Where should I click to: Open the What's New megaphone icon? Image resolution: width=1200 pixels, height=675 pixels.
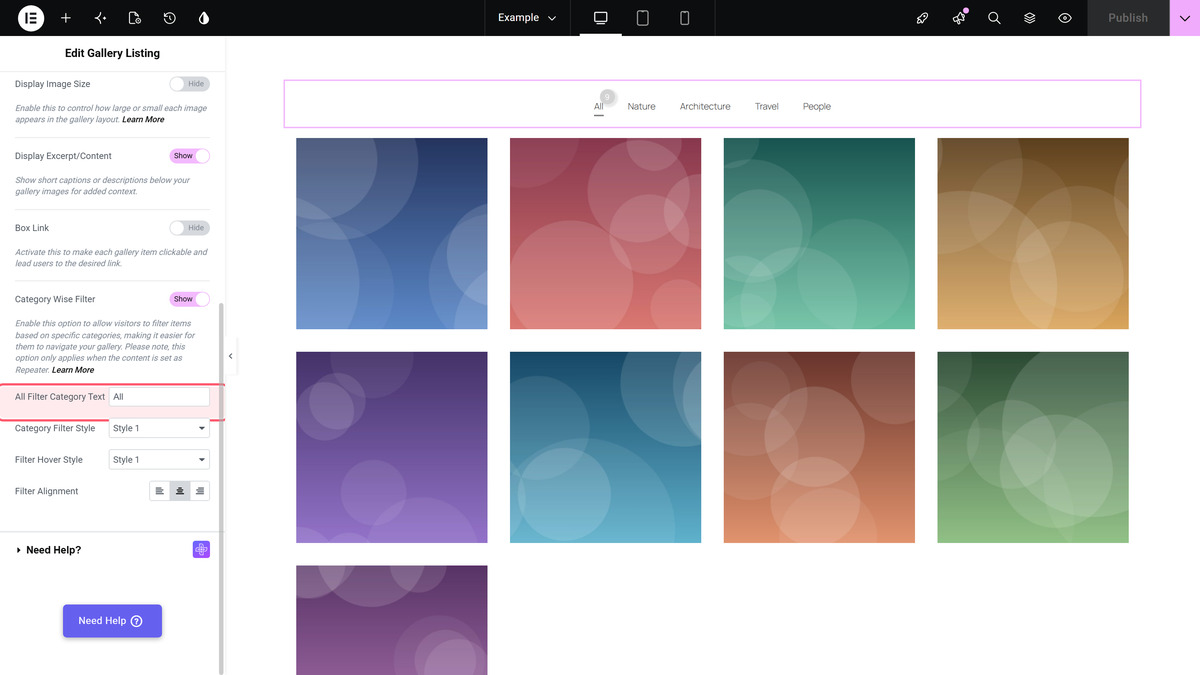pyautogui.click(x=959, y=18)
